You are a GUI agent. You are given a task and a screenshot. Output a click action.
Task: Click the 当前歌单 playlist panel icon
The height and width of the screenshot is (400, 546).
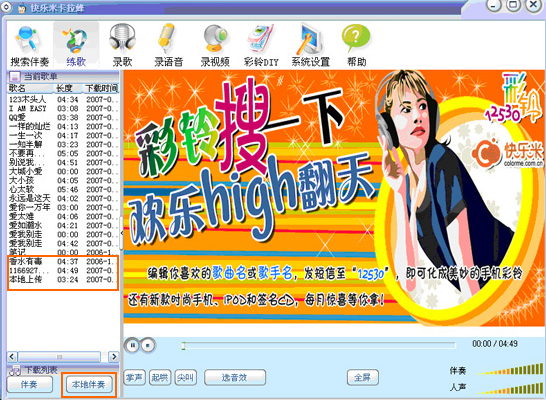tap(15, 76)
